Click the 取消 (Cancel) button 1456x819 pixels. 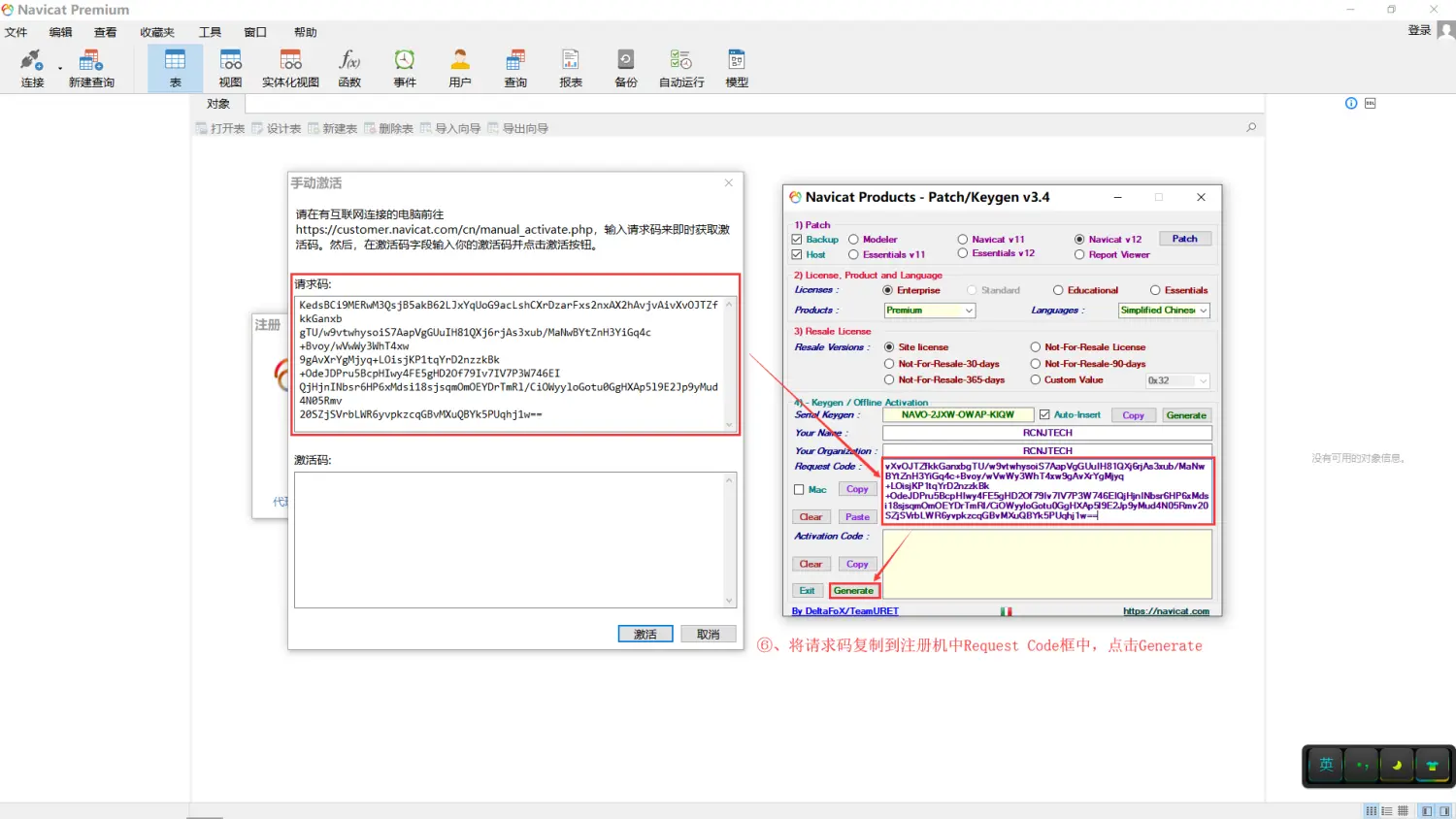tap(709, 634)
